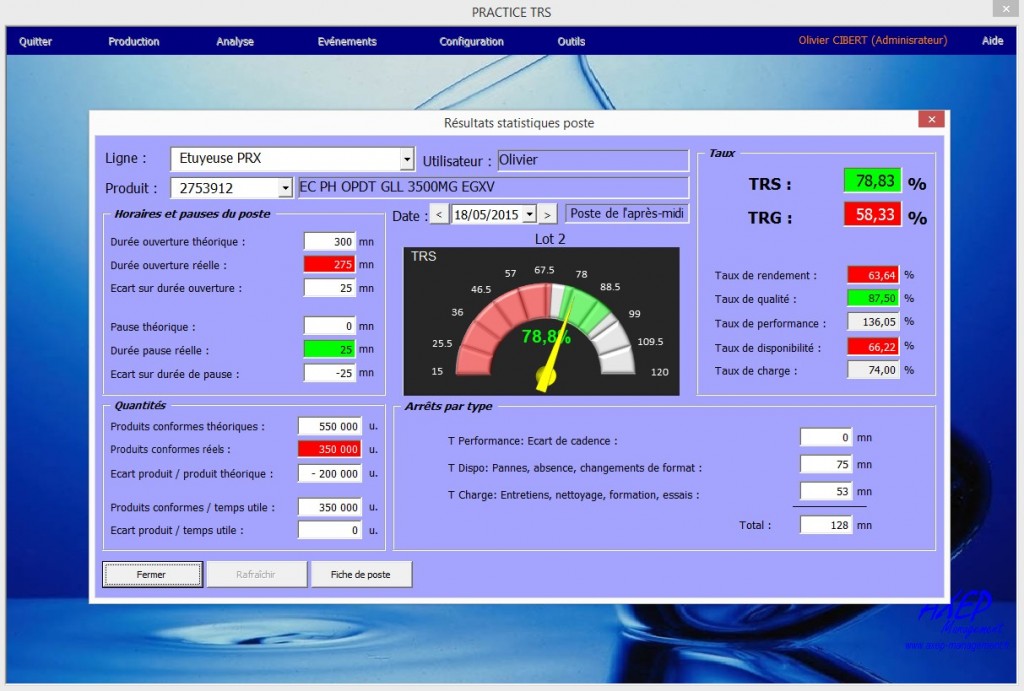Click the Ecart produit / produit théorique field

point(330,474)
